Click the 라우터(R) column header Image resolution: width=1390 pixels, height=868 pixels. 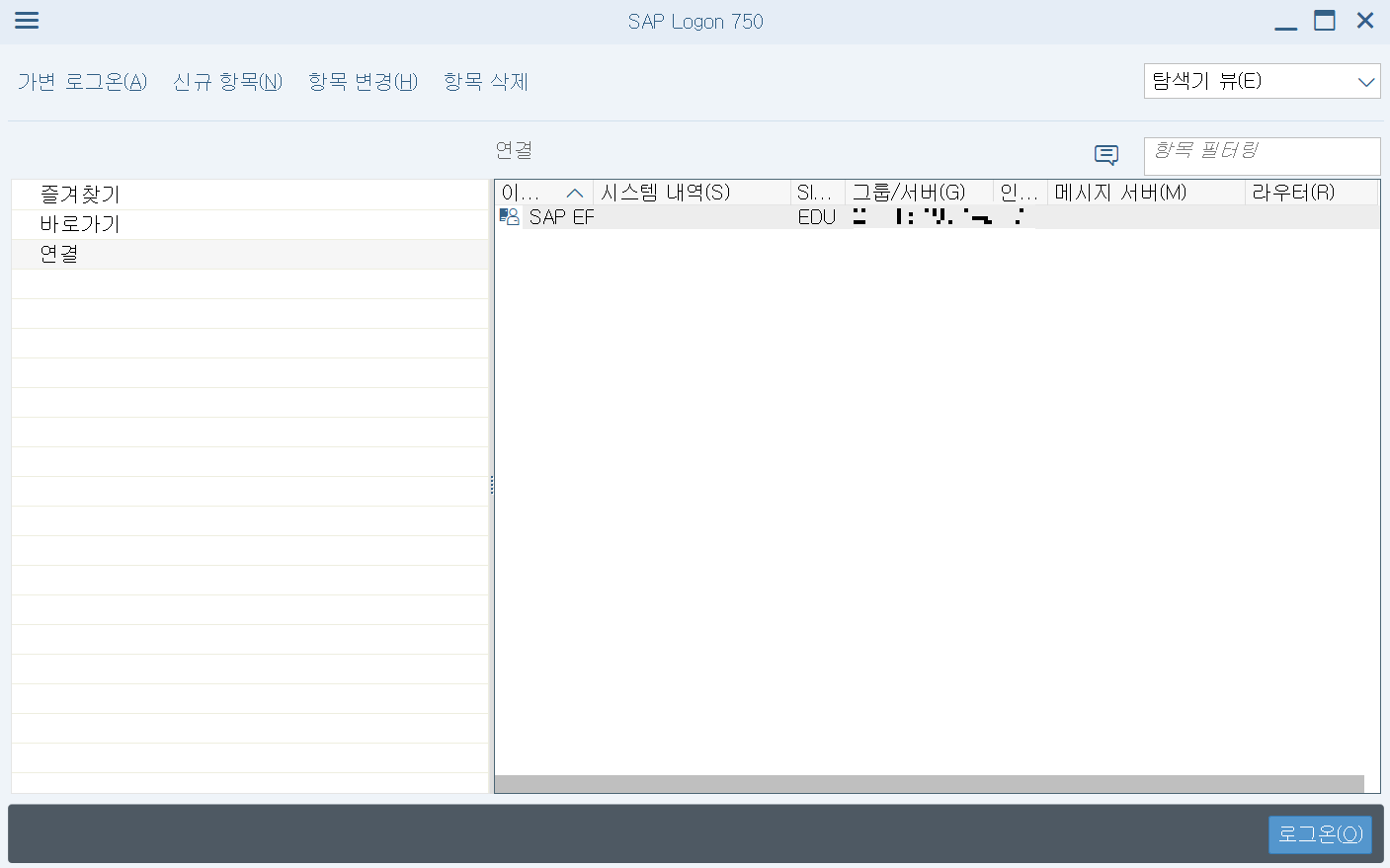point(1311,193)
